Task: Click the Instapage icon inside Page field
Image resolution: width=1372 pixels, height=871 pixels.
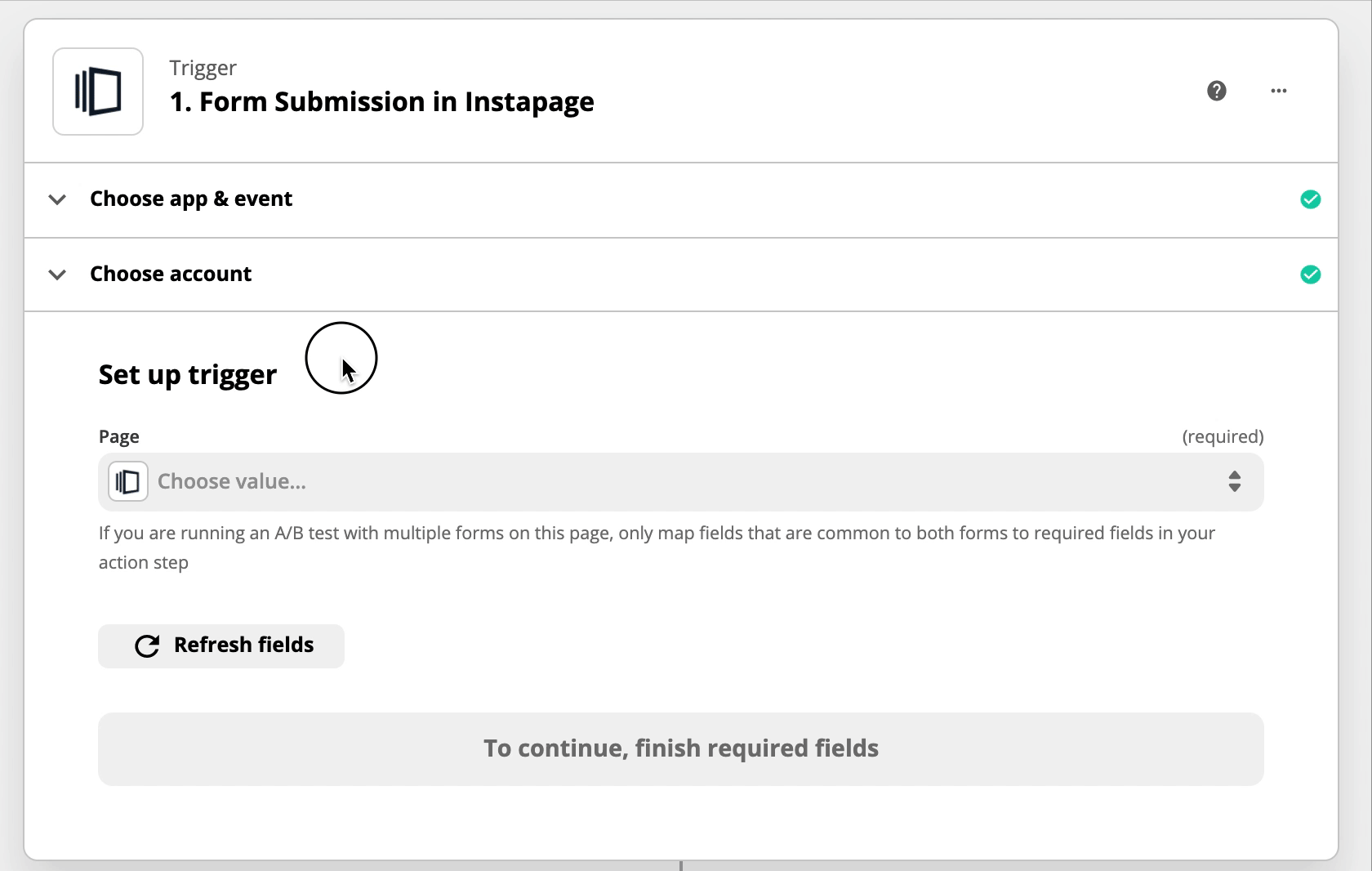Action: pyautogui.click(x=128, y=482)
